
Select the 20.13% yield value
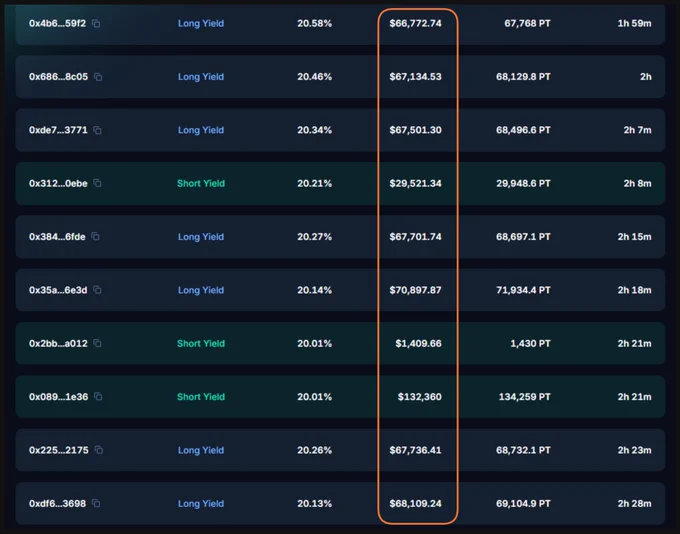(314, 504)
